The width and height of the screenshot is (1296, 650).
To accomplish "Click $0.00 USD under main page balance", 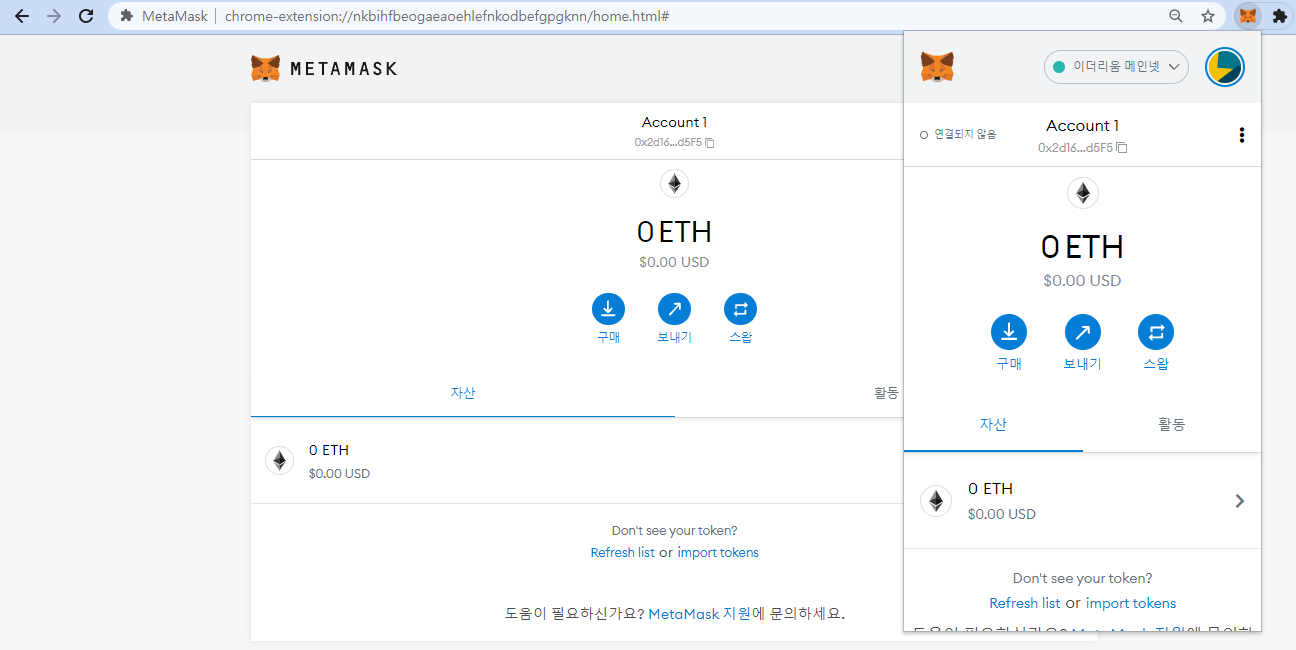I will [x=674, y=262].
